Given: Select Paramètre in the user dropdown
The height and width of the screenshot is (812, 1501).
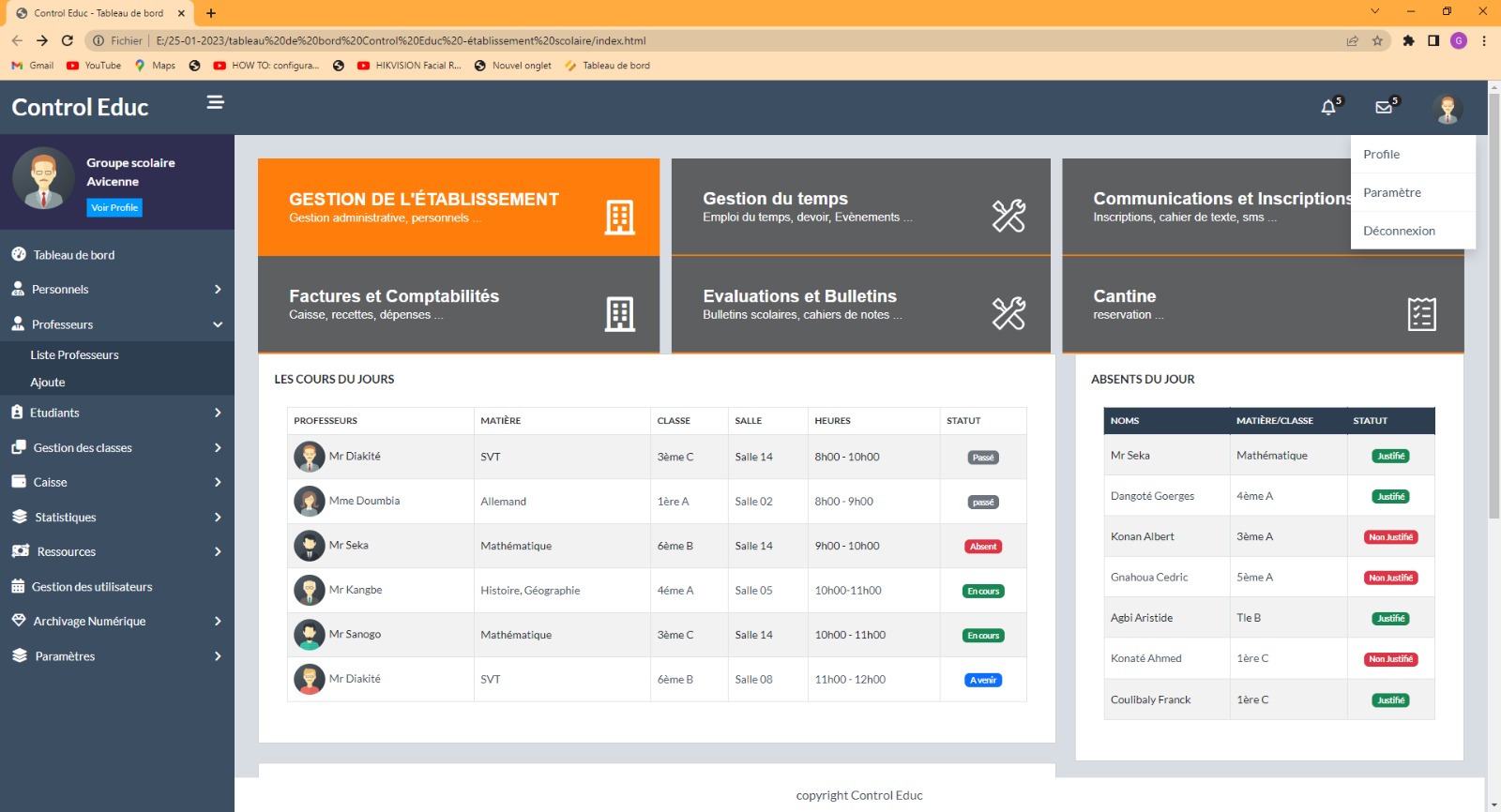Looking at the screenshot, I should click(x=1413, y=192).
